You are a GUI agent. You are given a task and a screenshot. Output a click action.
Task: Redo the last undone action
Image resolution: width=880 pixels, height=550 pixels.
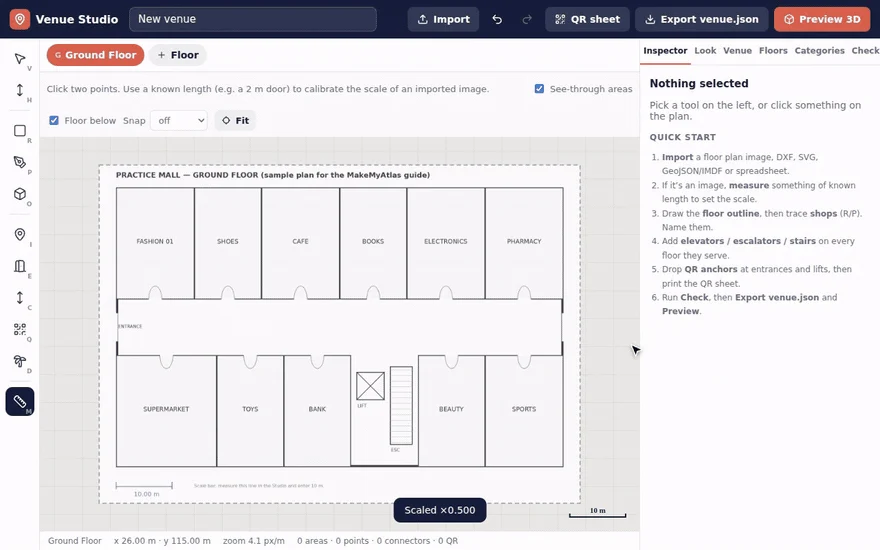tap(526, 19)
